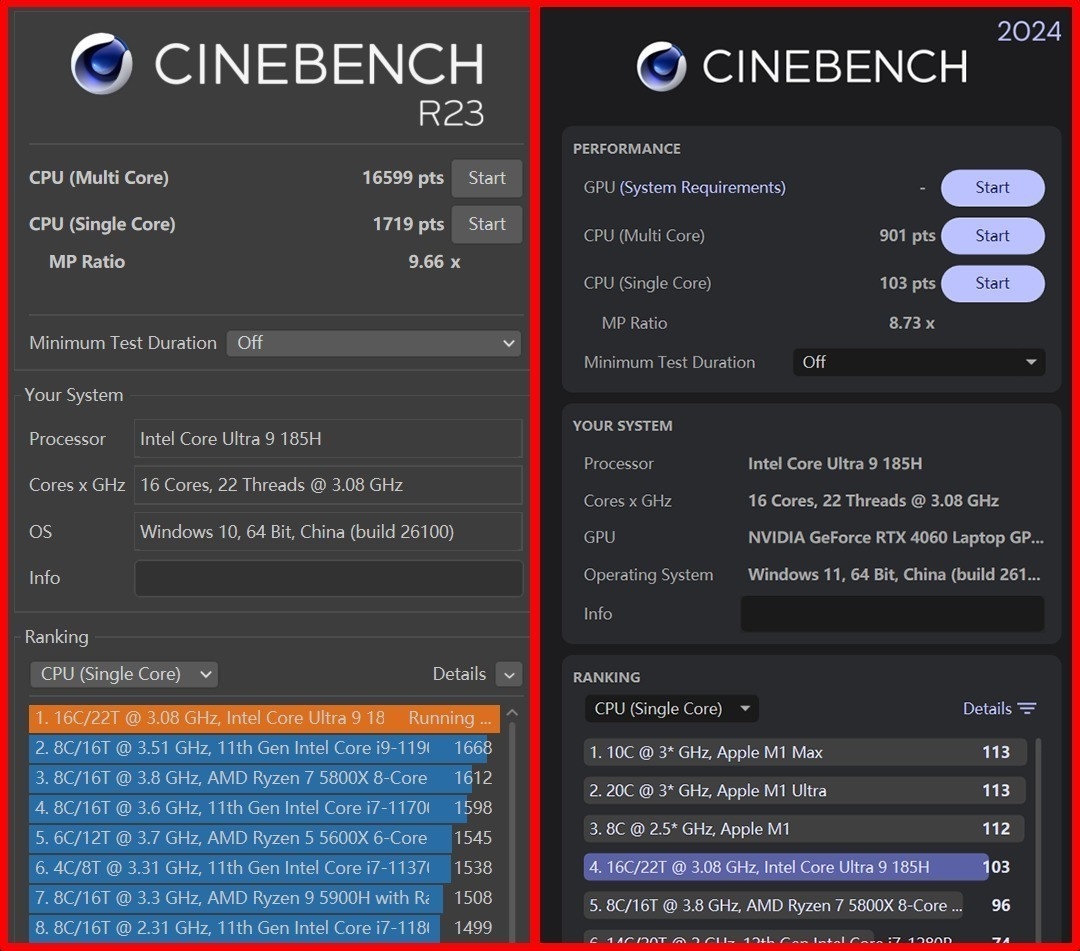Start the R23 CPU Multi Core test
The image size is (1080, 951).
[486, 178]
